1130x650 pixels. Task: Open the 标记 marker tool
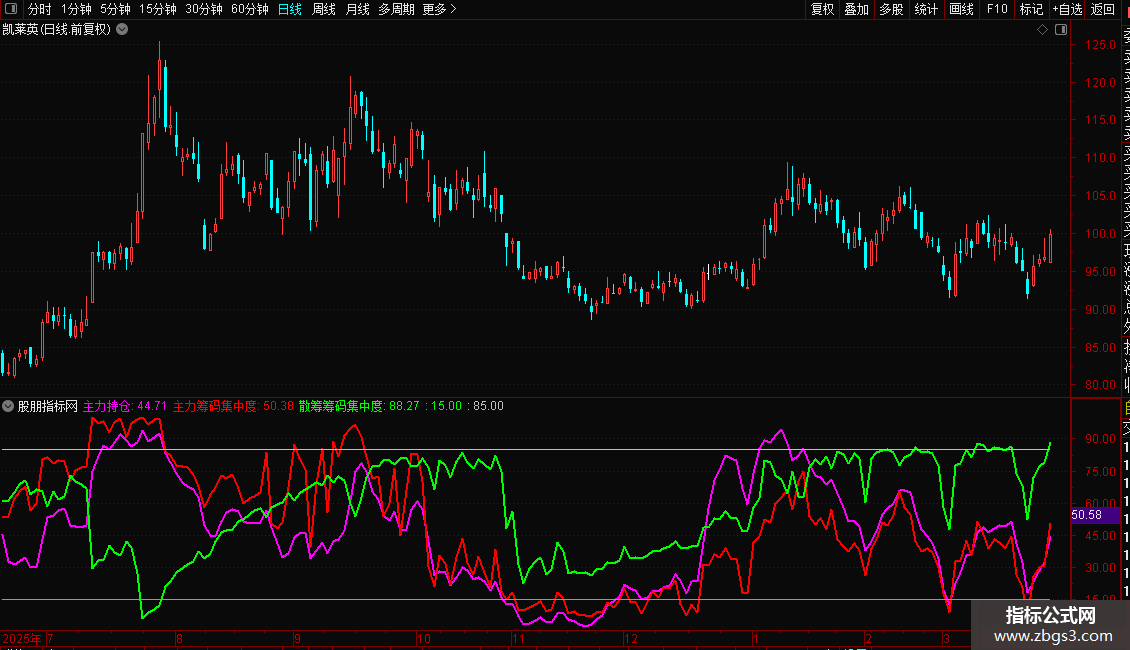point(1031,9)
